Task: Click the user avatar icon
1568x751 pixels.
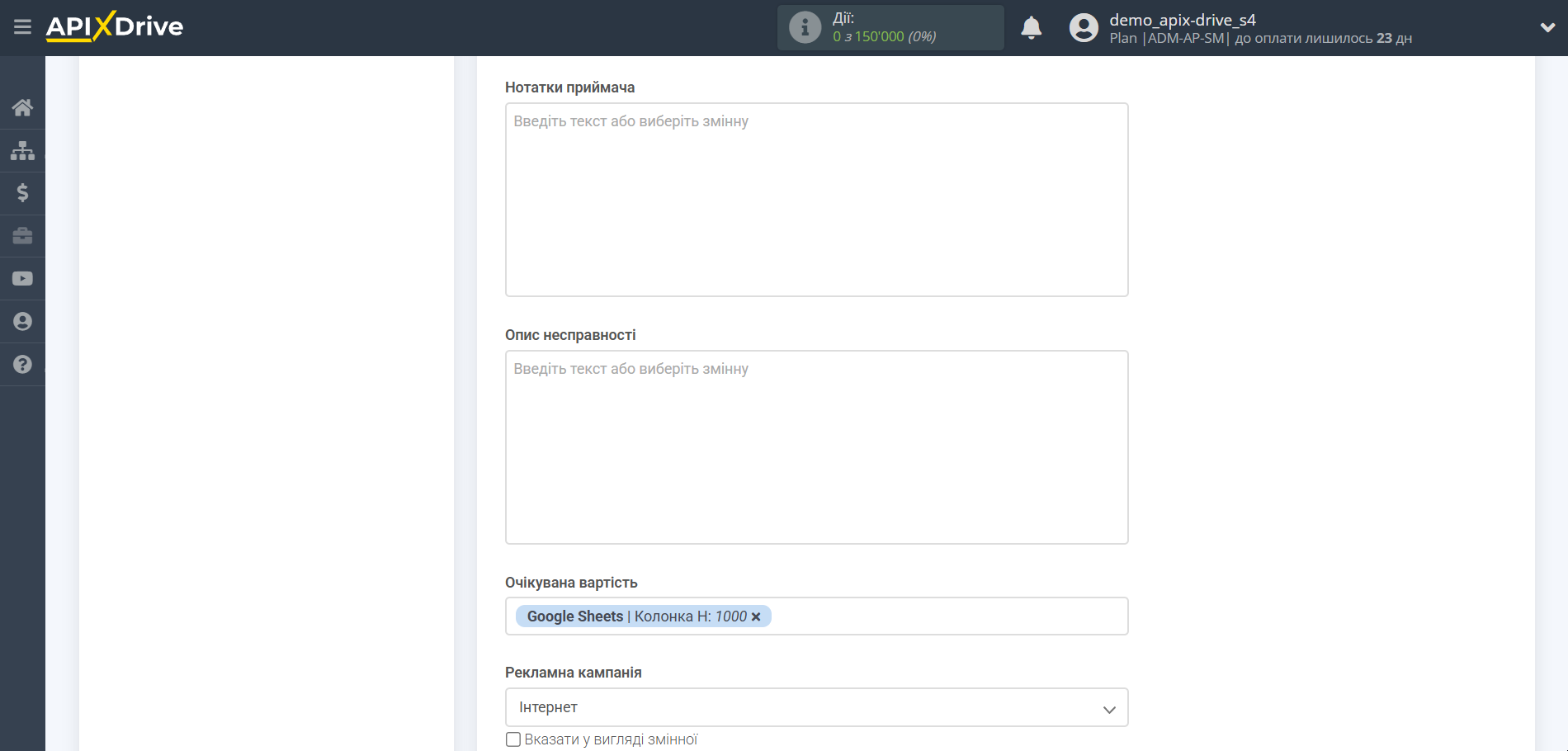Action: pos(1084,28)
